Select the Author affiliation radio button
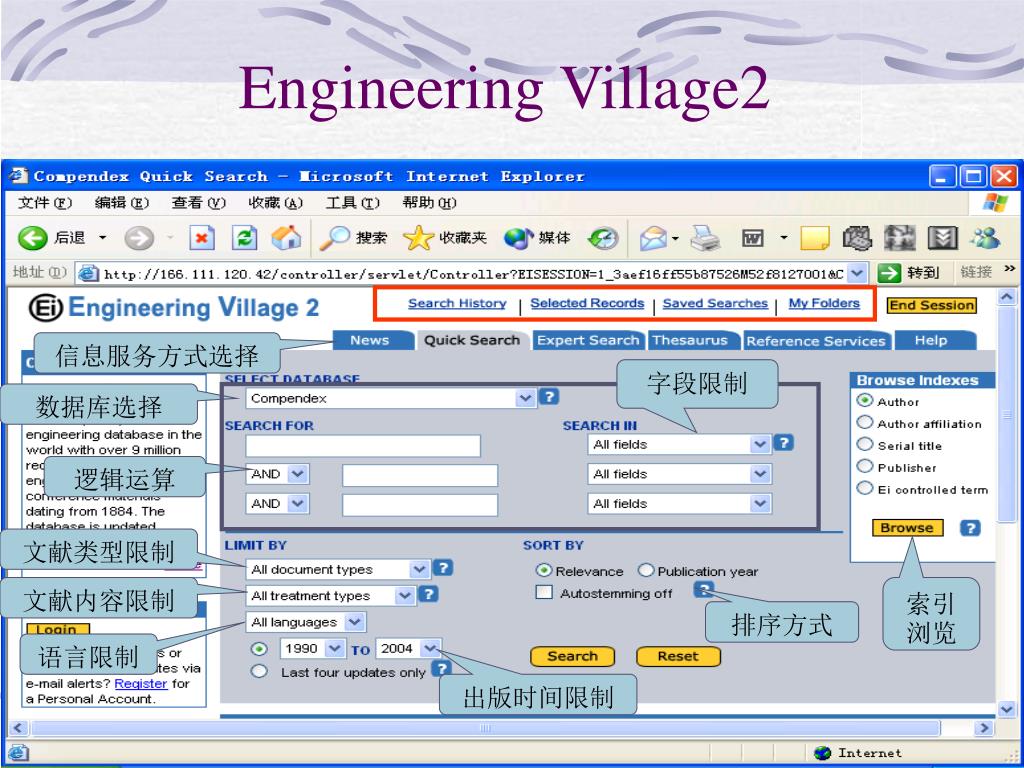1024x768 pixels. 865,423
